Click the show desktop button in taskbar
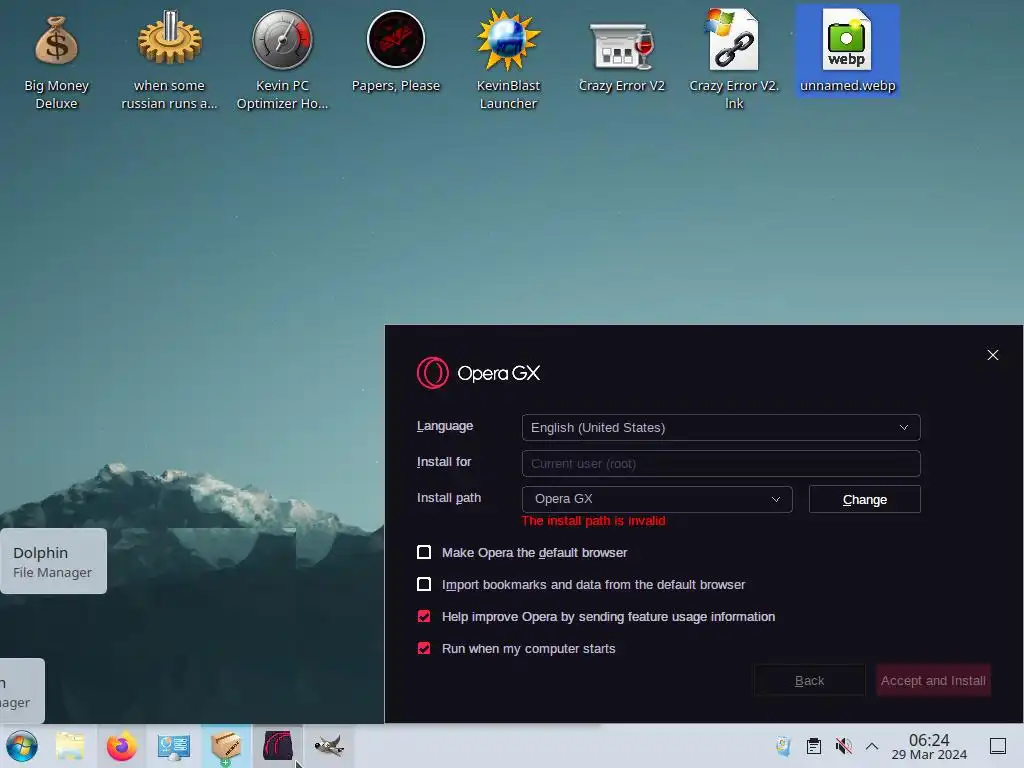This screenshot has height=768, width=1024. [998, 746]
